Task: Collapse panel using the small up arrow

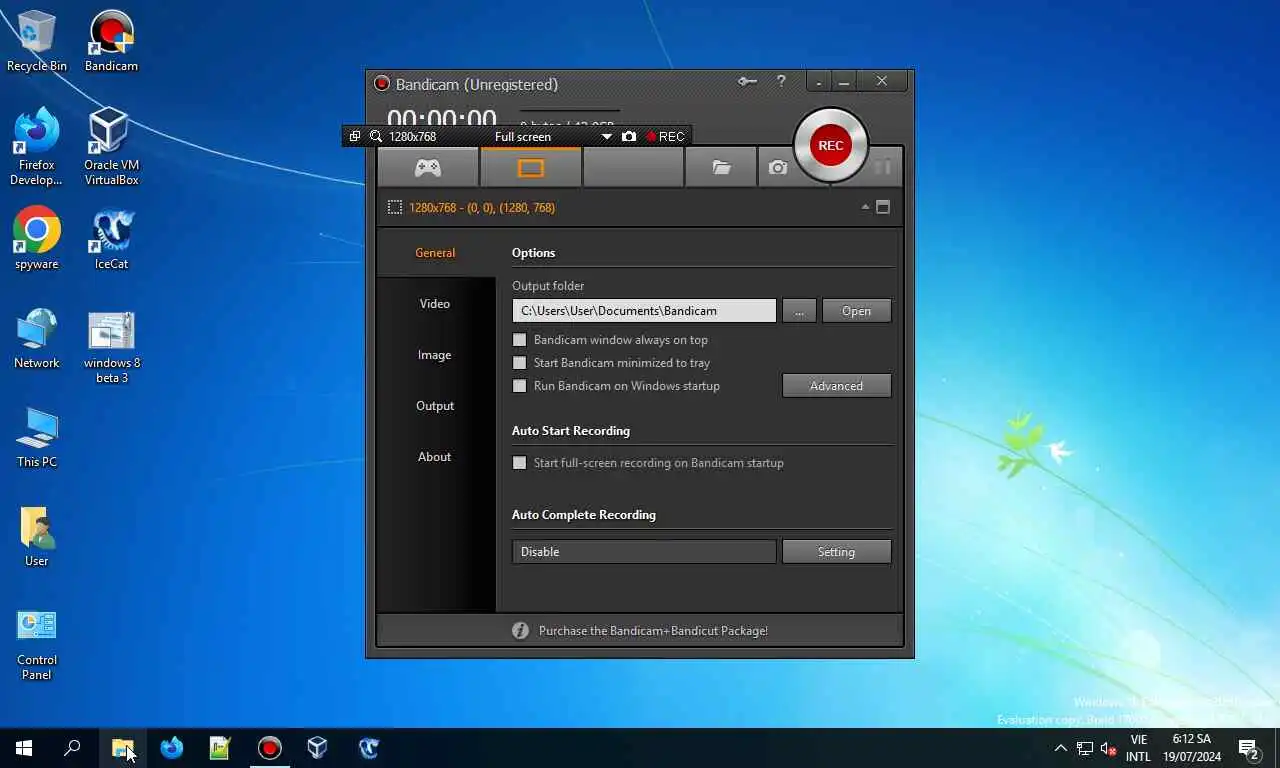Action: tap(865, 207)
